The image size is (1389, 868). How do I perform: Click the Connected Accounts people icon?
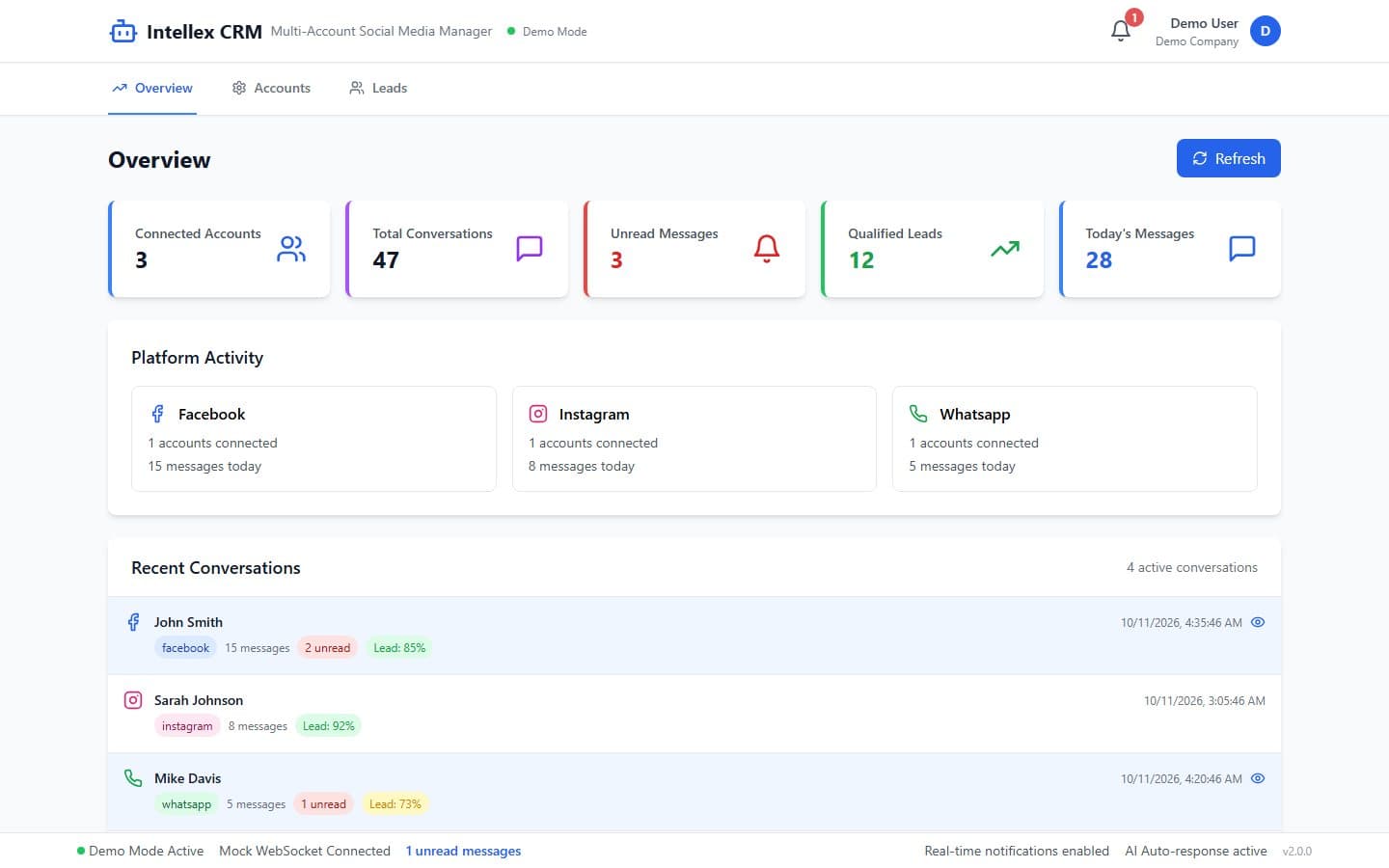pyautogui.click(x=291, y=249)
